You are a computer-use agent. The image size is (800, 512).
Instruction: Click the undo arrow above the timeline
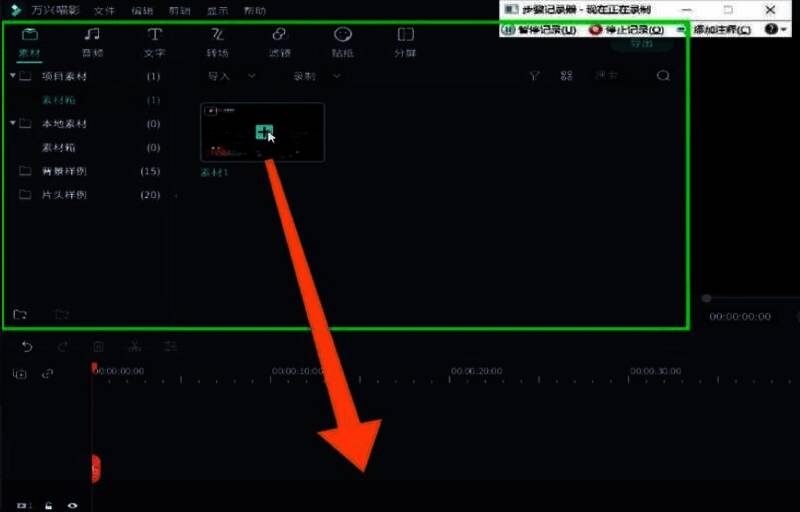tap(27, 347)
